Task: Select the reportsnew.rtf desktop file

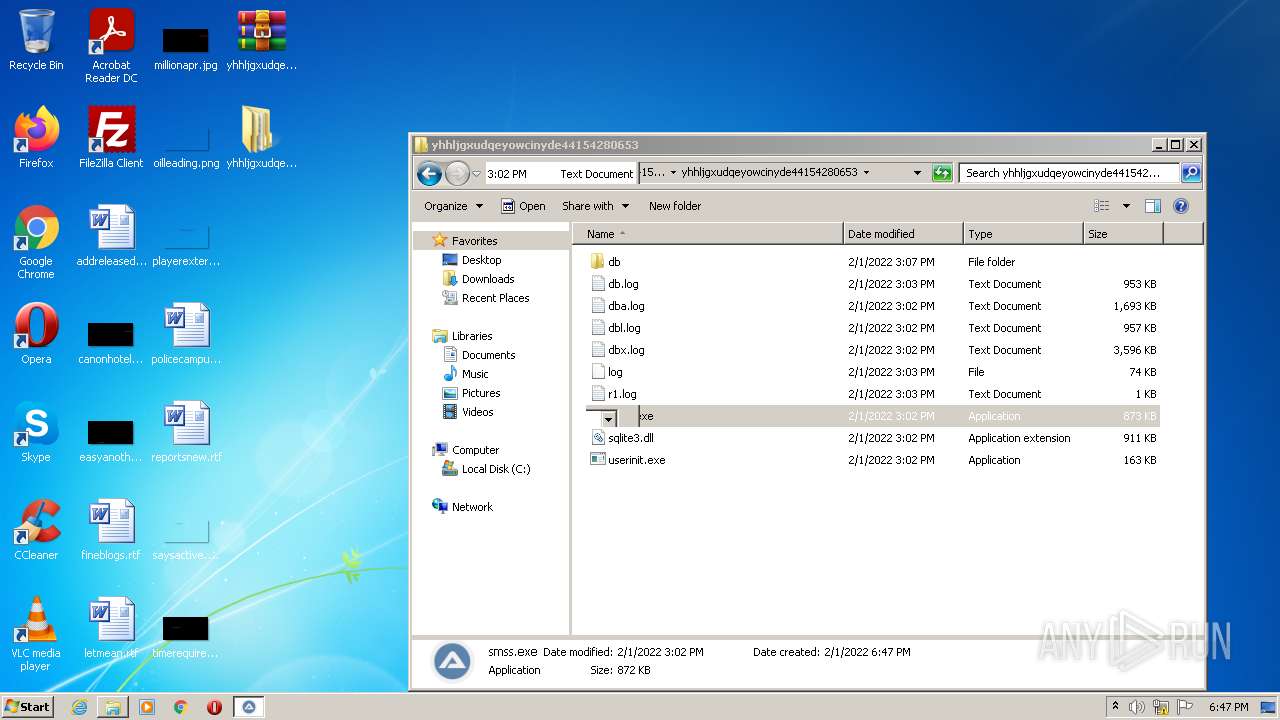Action: (x=186, y=432)
